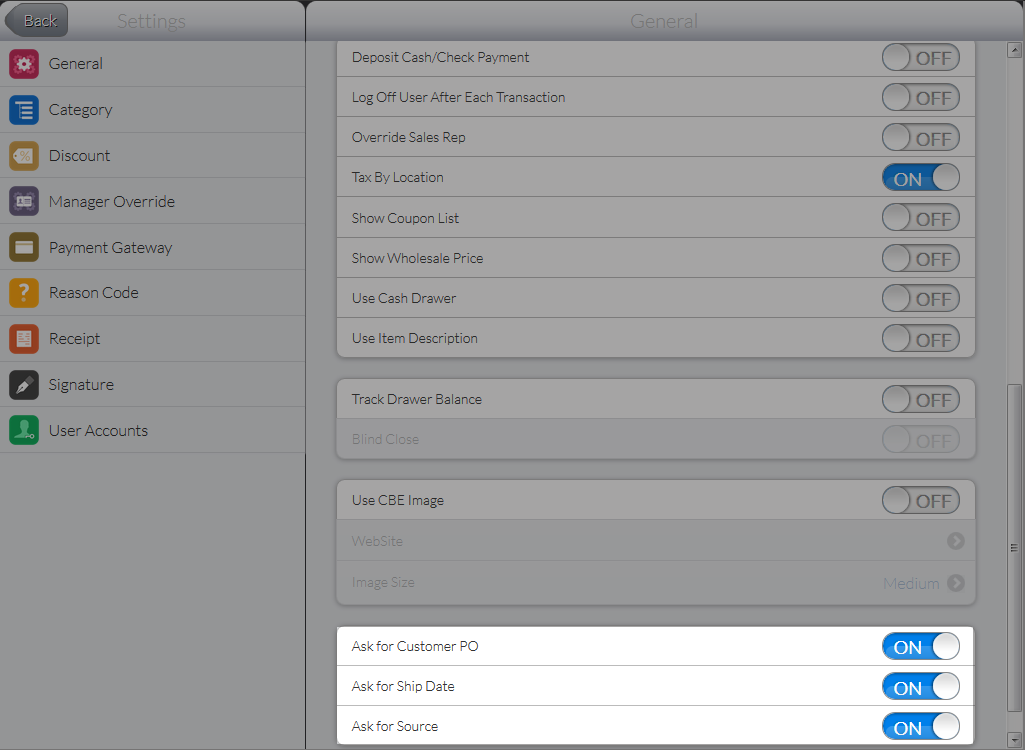Open Category via its blue list icon

point(24,110)
